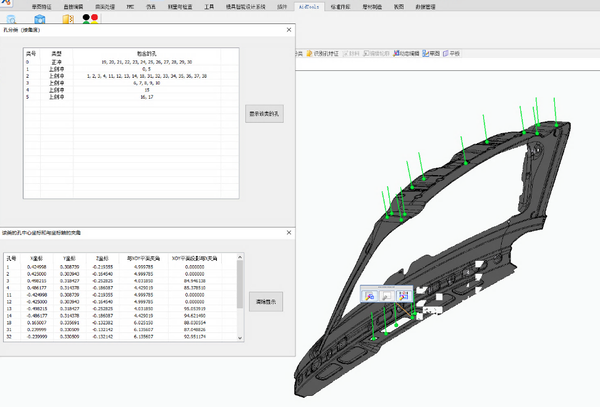Close the hole coordinates and angles dialog

point(291,231)
